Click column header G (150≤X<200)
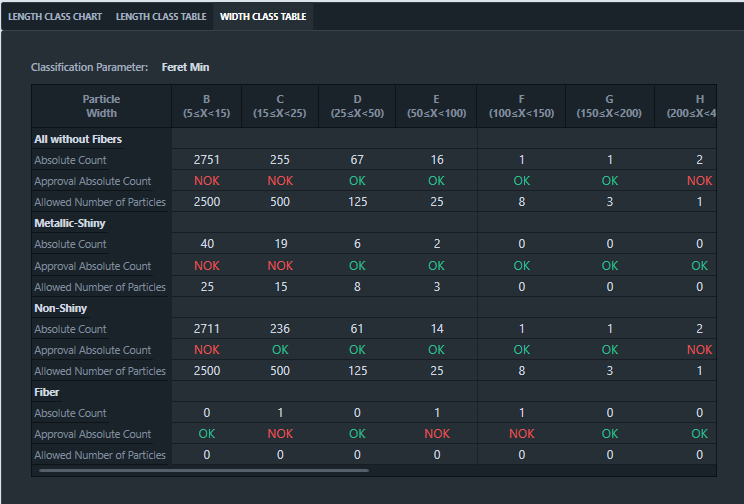The height and width of the screenshot is (504, 744). pos(609,106)
